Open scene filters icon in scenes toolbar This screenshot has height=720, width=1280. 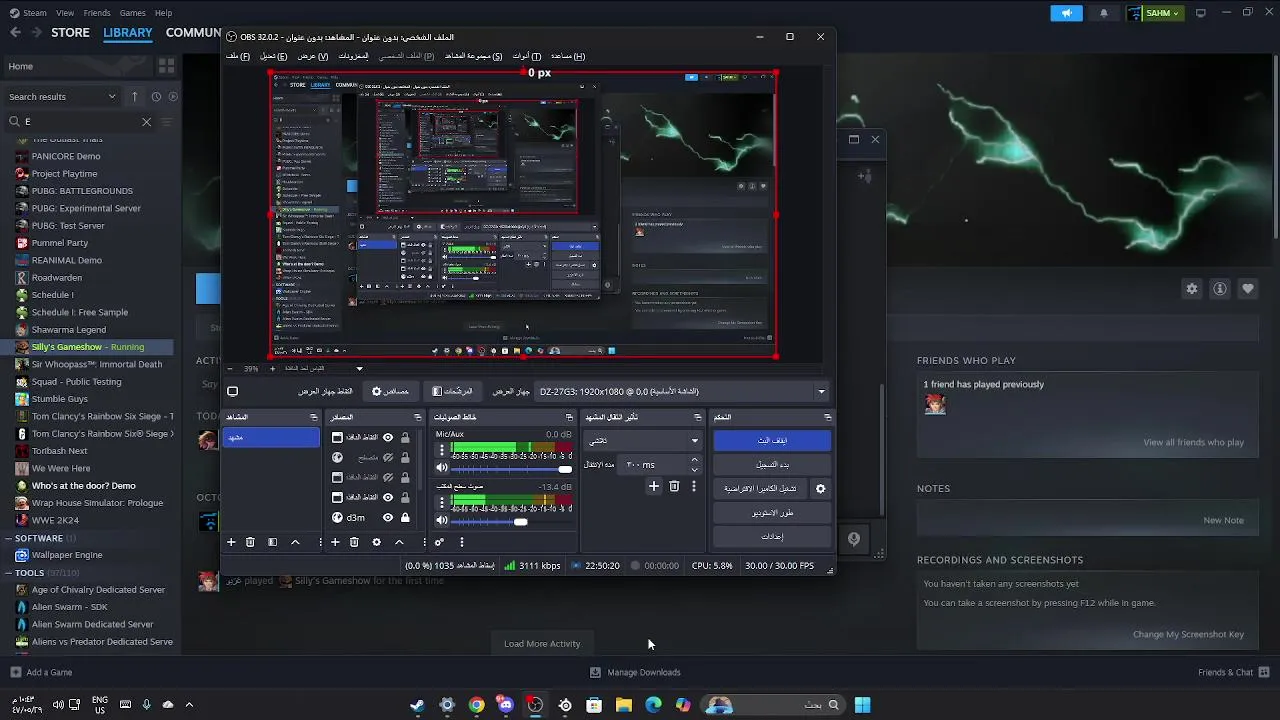(272, 542)
